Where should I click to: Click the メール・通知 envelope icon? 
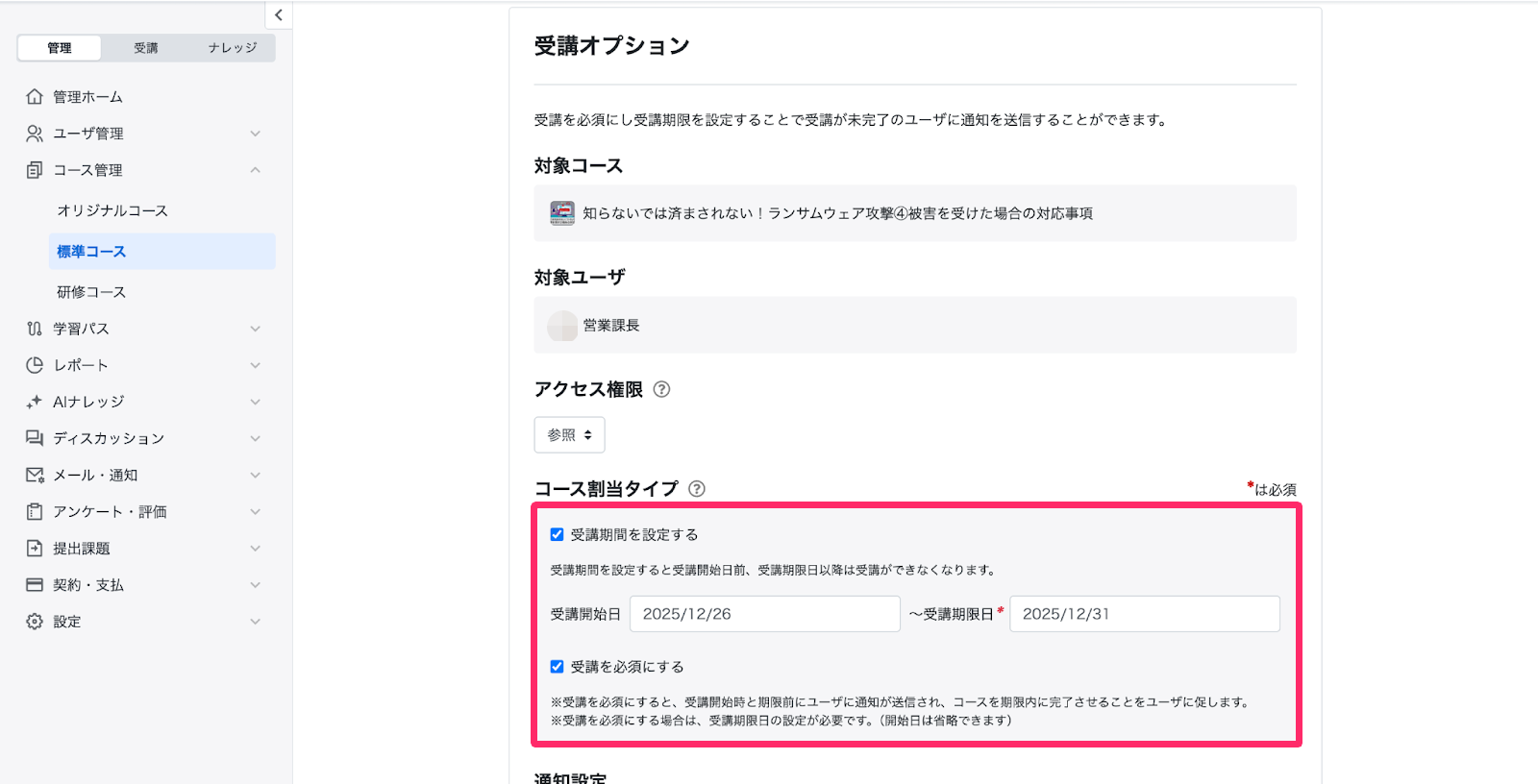click(x=35, y=475)
